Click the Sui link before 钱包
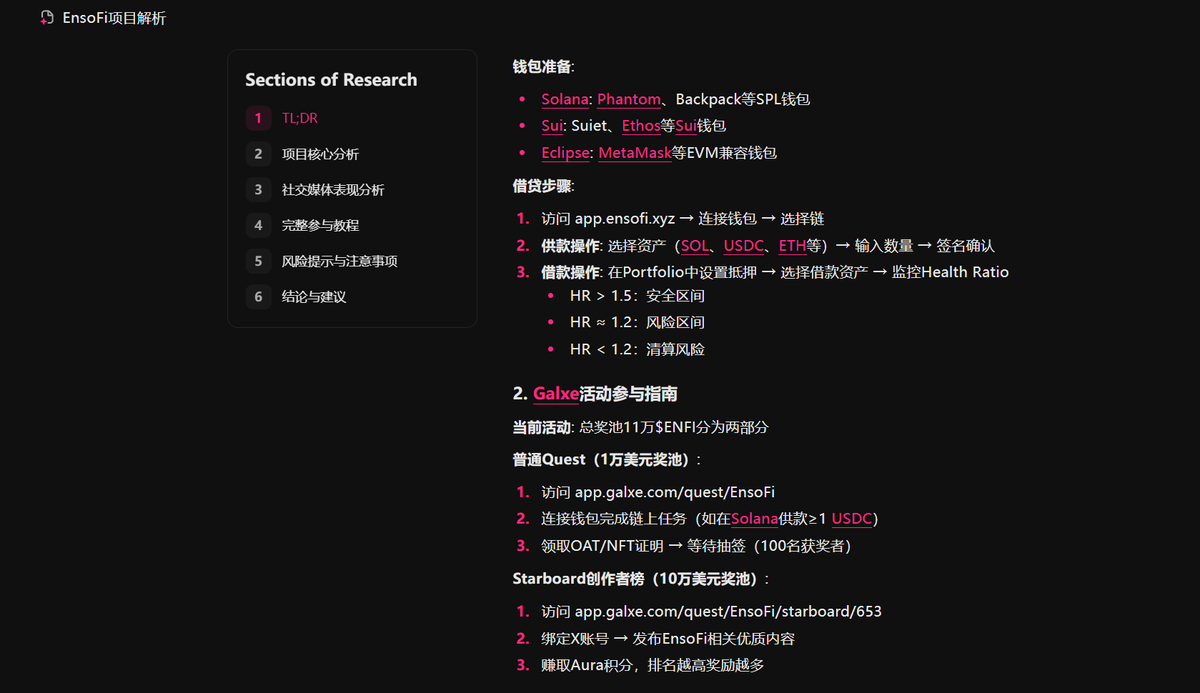The width and height of the screenshot is (1200, 693). 686,126
